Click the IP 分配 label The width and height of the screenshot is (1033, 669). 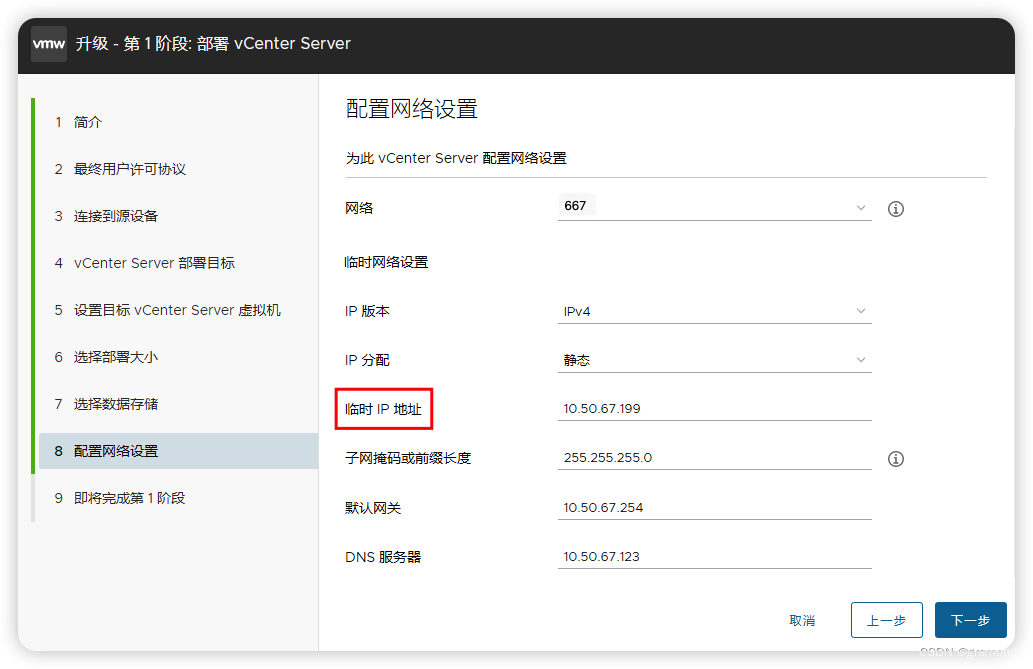367,360
